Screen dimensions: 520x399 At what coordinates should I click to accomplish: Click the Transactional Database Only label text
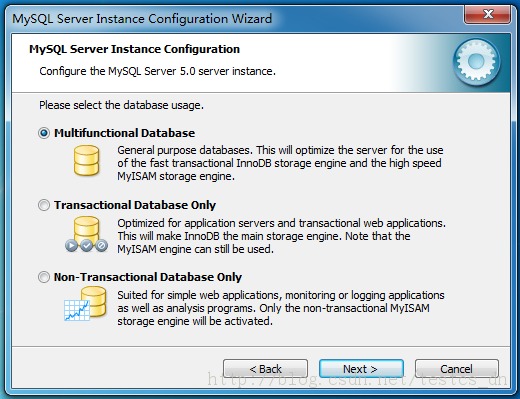(x=135, y=205)
